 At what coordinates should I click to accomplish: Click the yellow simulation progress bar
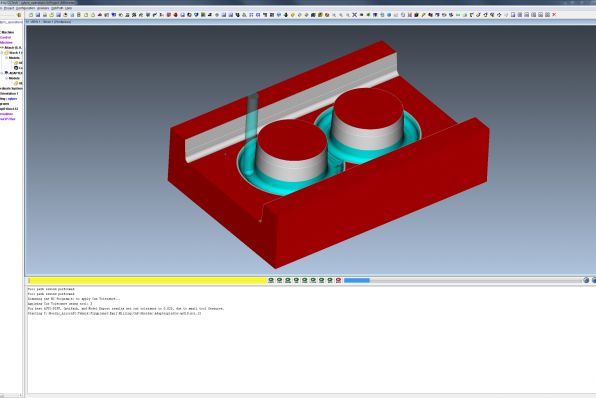tap(147, 281)
